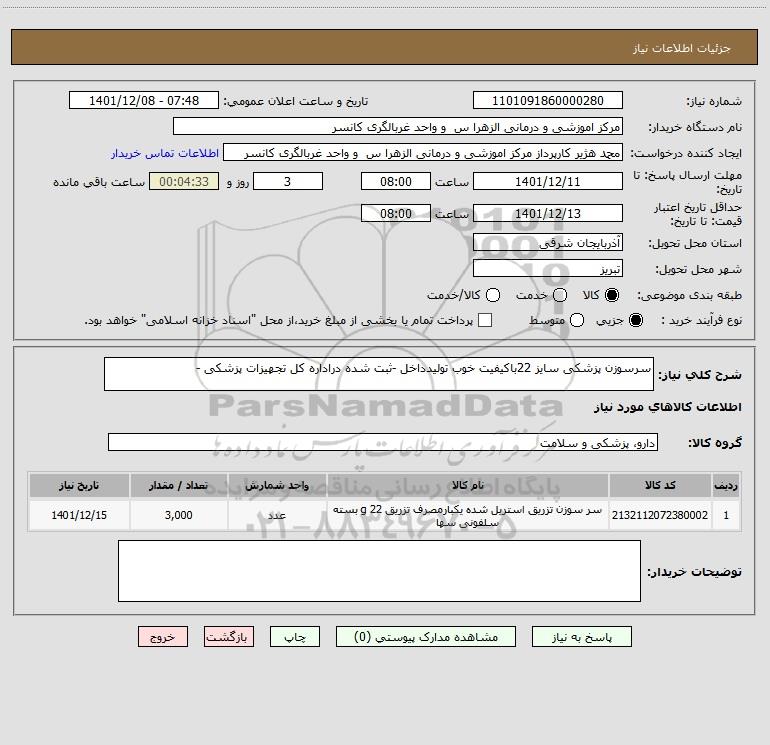Select جزیی purchase process type
Screen dimensions: 770x745
point(635,320)
